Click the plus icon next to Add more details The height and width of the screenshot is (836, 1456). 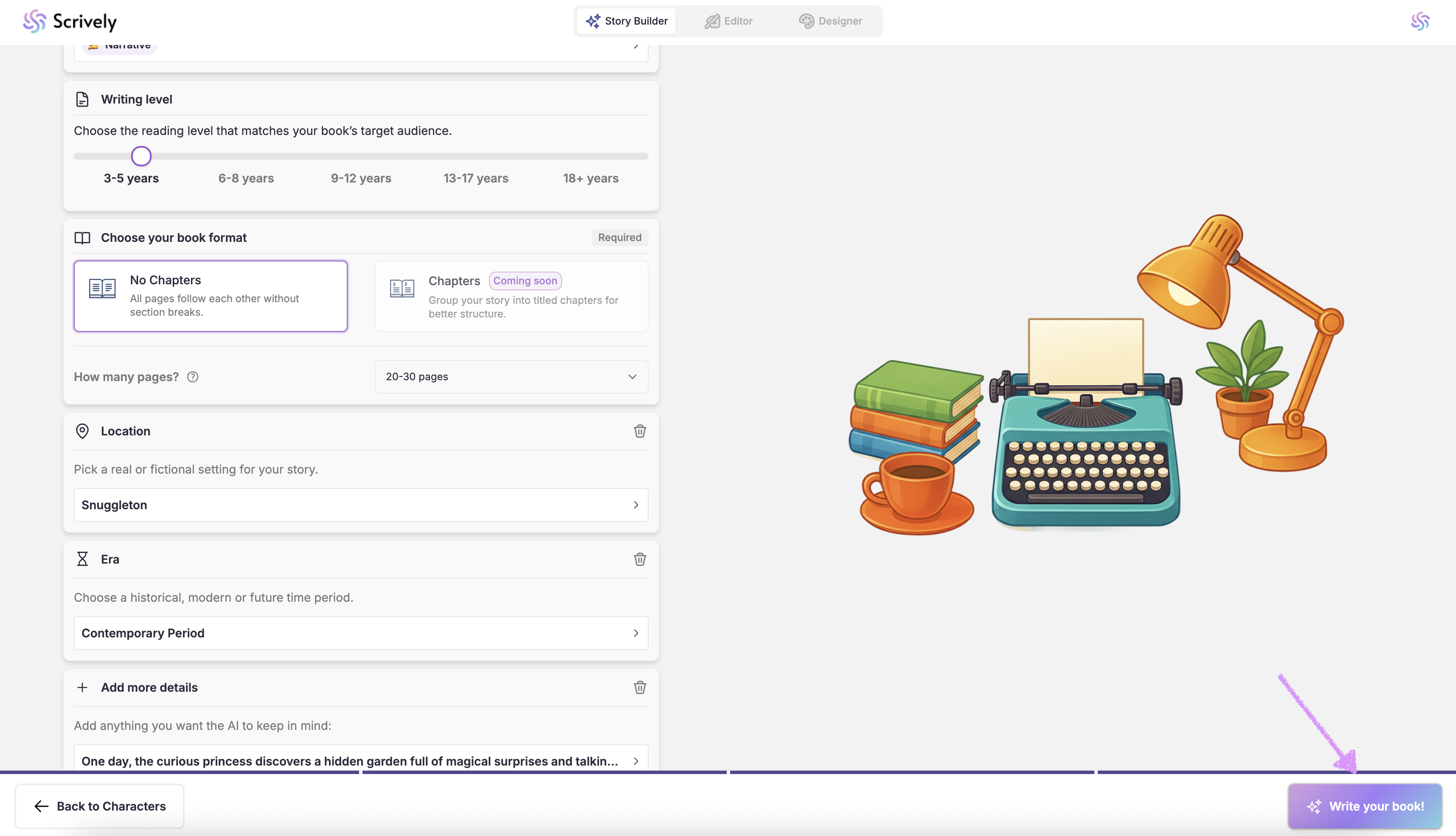pyautogui.click(x=82, y=687)
